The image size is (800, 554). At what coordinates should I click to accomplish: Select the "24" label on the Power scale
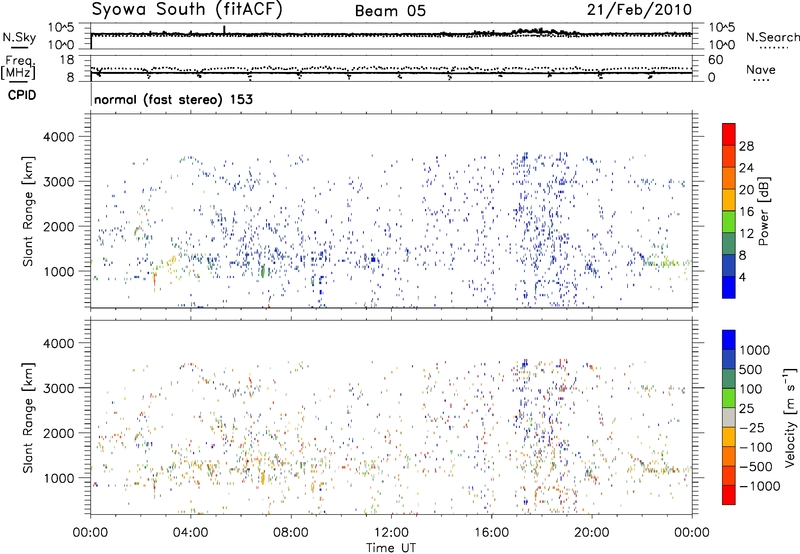(x=746, y=168)
